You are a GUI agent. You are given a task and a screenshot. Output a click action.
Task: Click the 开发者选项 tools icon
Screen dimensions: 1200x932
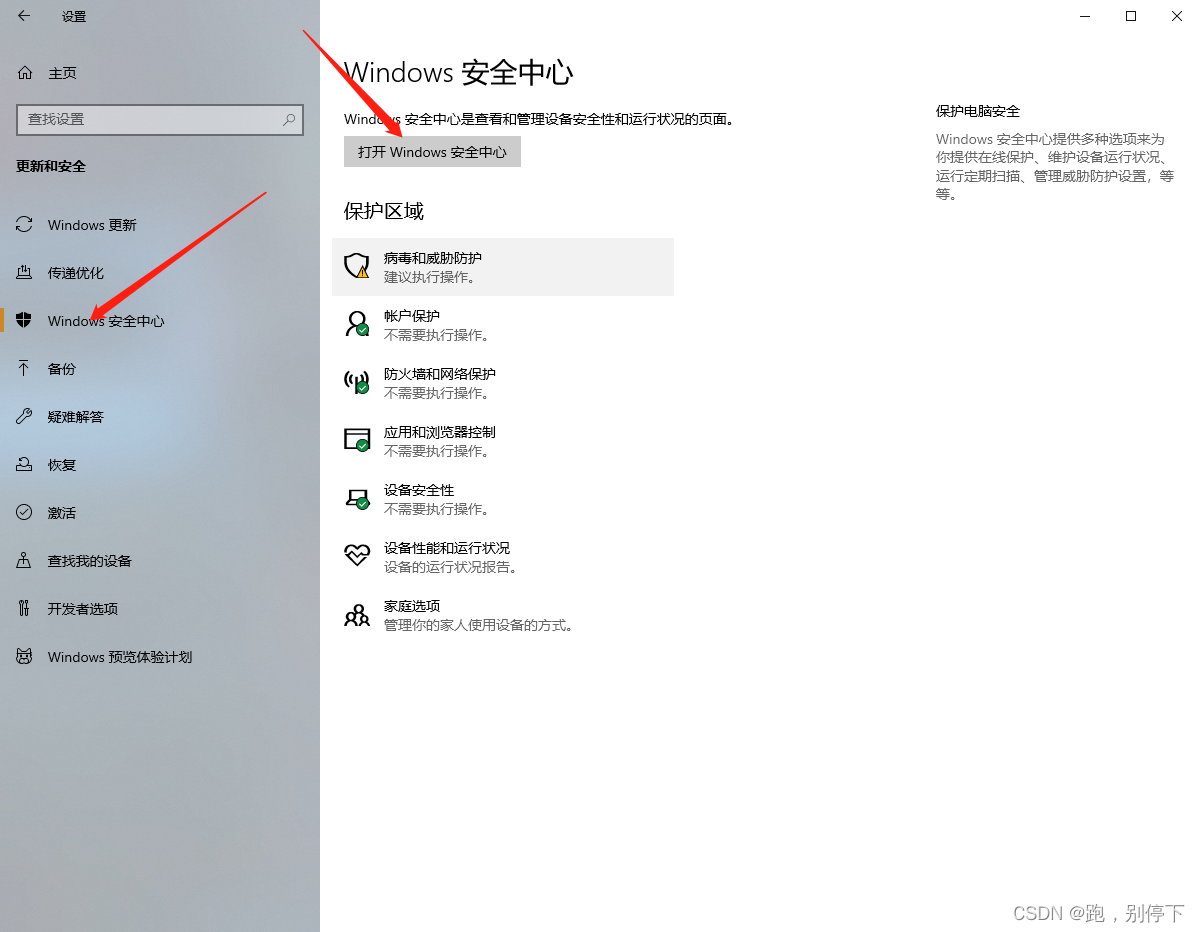(x=24, y=609)
